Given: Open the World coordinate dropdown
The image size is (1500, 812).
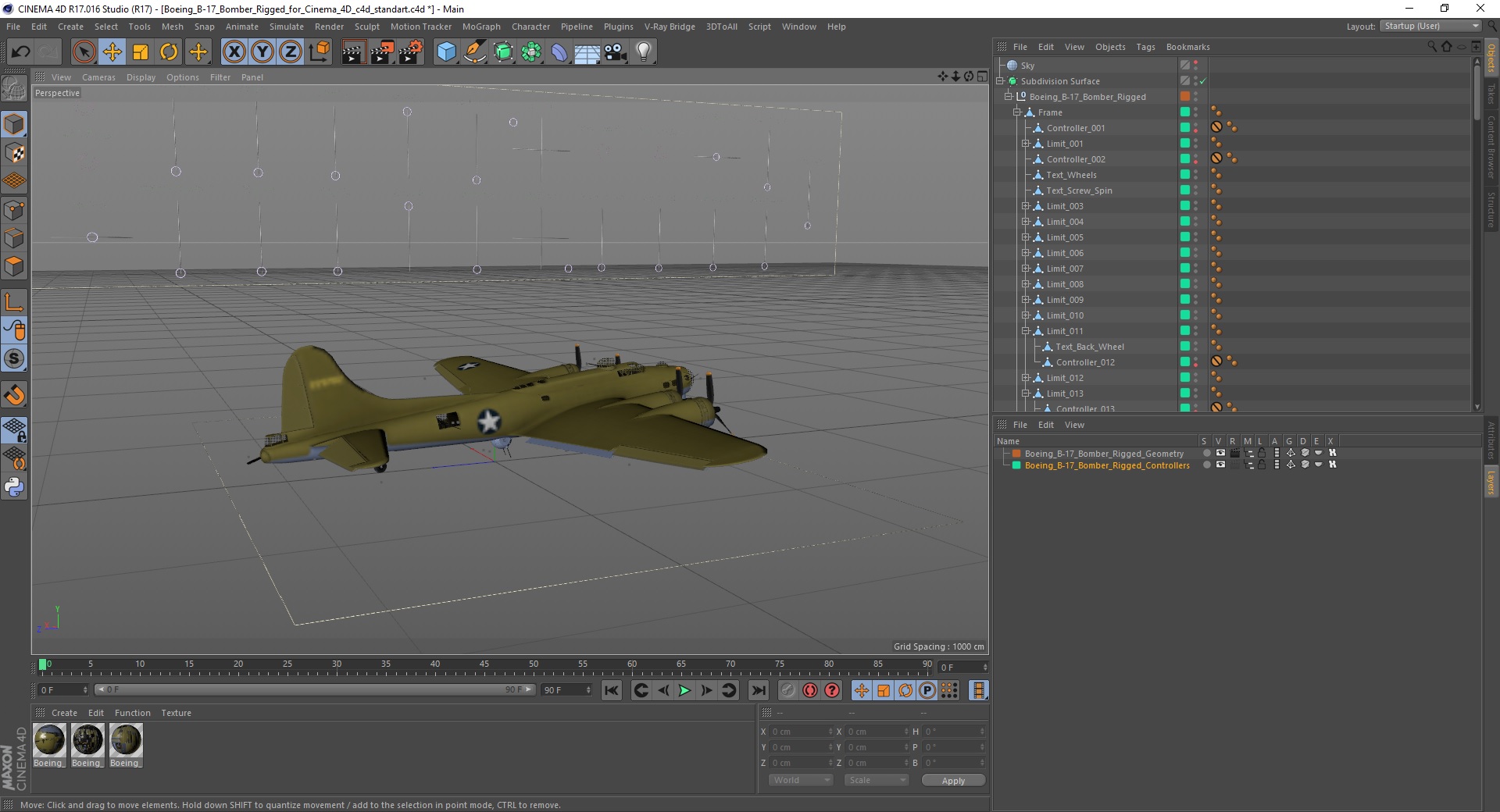Looking at the screenshot, I should point(801,780).
